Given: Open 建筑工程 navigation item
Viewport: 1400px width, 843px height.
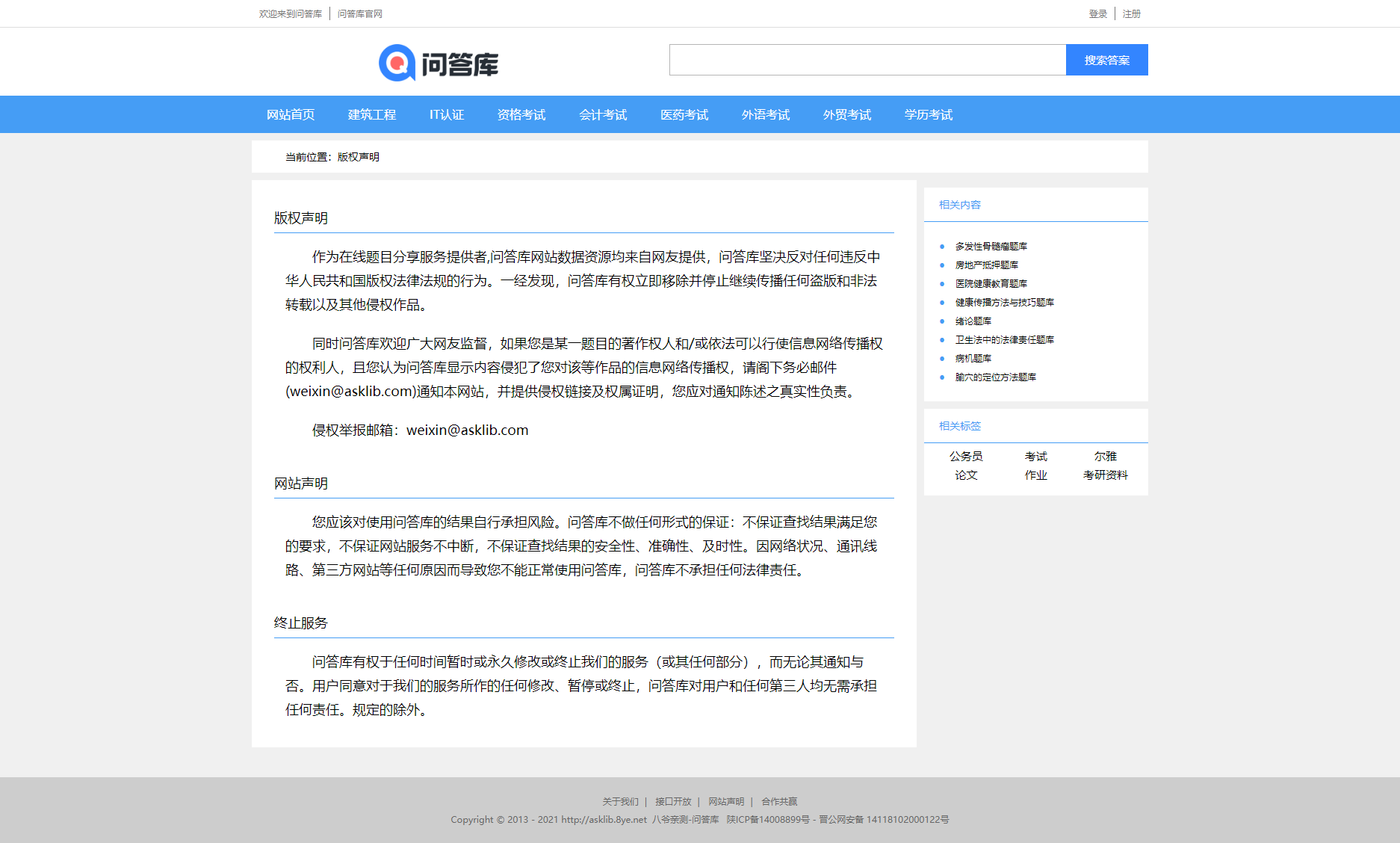Looking at the screenshot, I should point(370,114).
